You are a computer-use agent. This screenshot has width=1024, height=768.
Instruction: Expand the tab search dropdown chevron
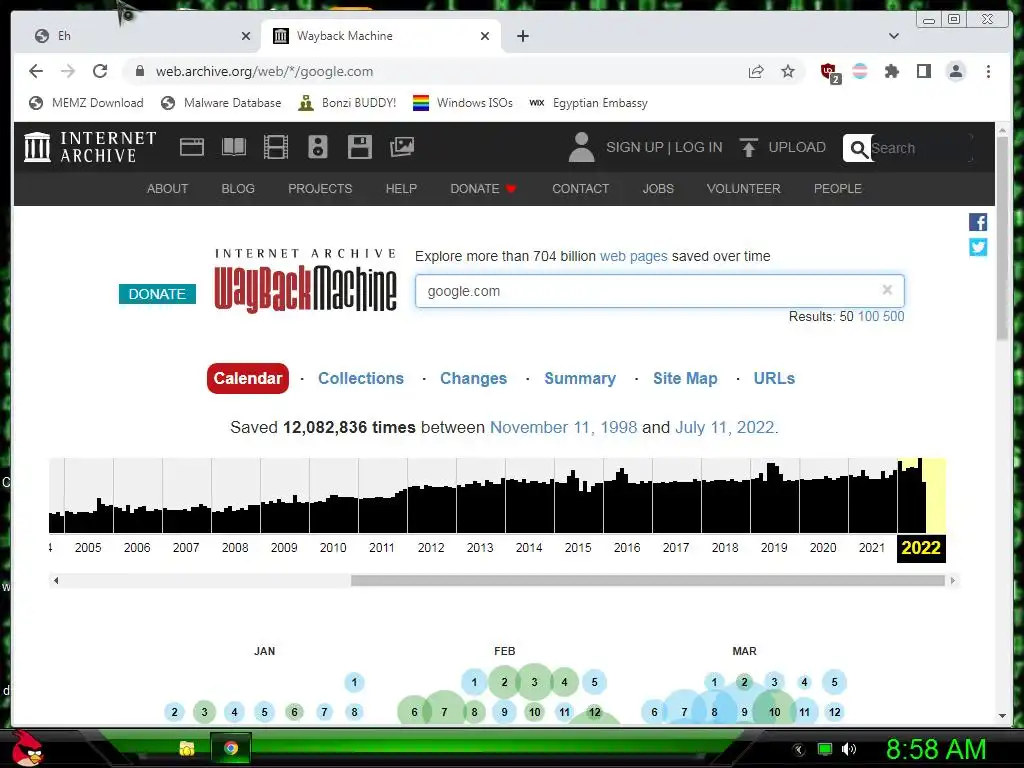pos(894,36)
